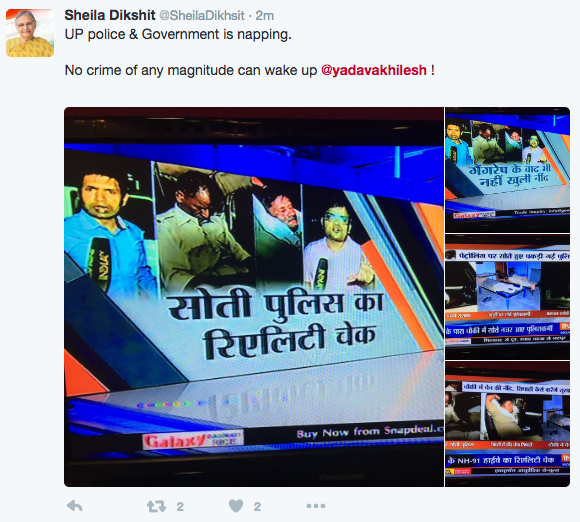Click the retweet count number 2
580x522 pixels.
[x=180, y=506]
